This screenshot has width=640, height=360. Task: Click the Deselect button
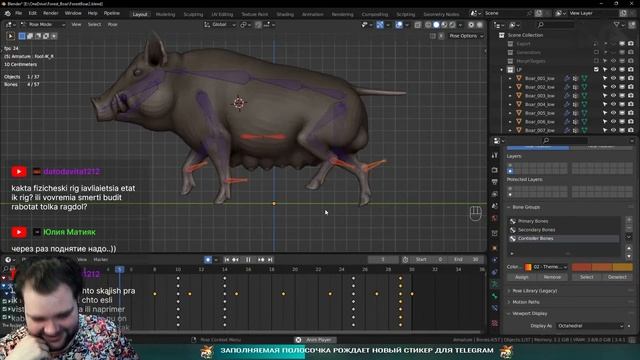point(617,277)
